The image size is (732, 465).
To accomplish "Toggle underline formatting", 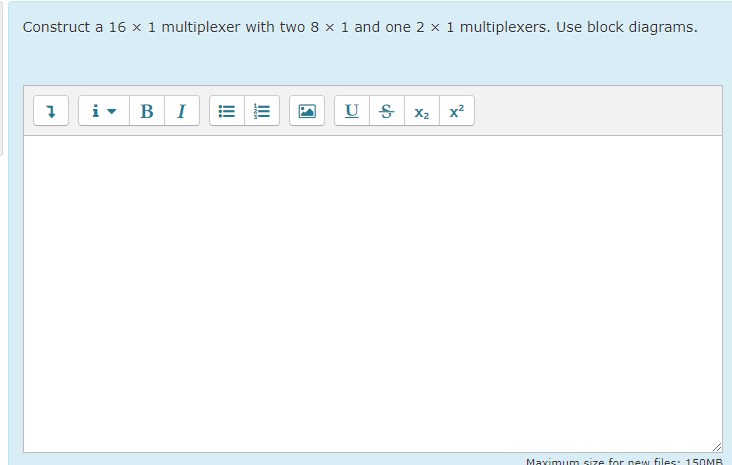I will point(352,111).
